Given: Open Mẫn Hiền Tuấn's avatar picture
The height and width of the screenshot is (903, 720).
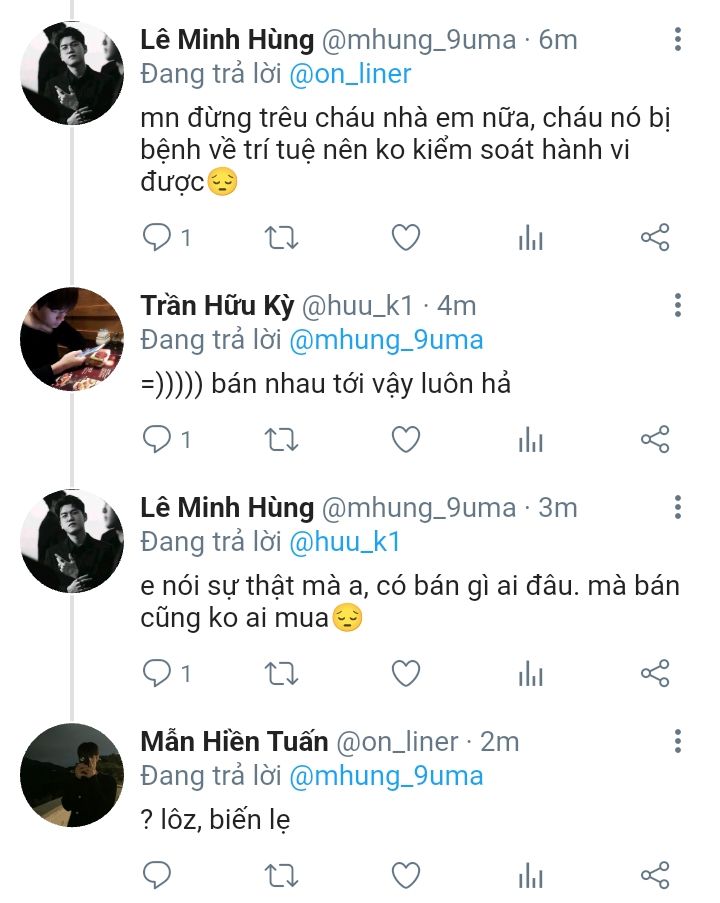Looking at the screenshot, I should (72, 773).
